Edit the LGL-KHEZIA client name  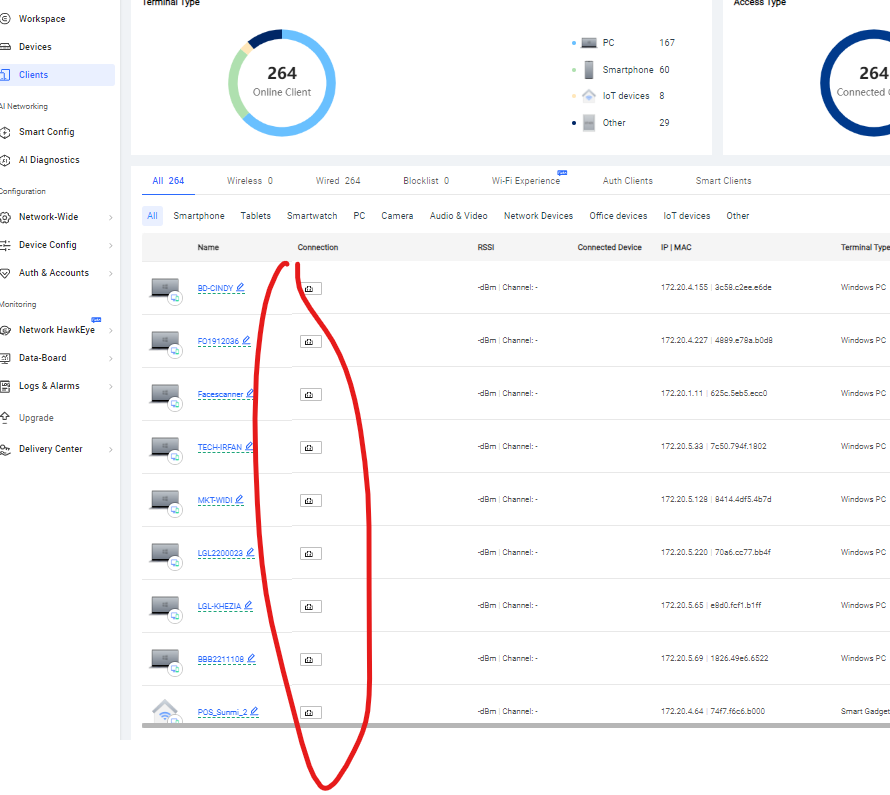click(249, 605)
